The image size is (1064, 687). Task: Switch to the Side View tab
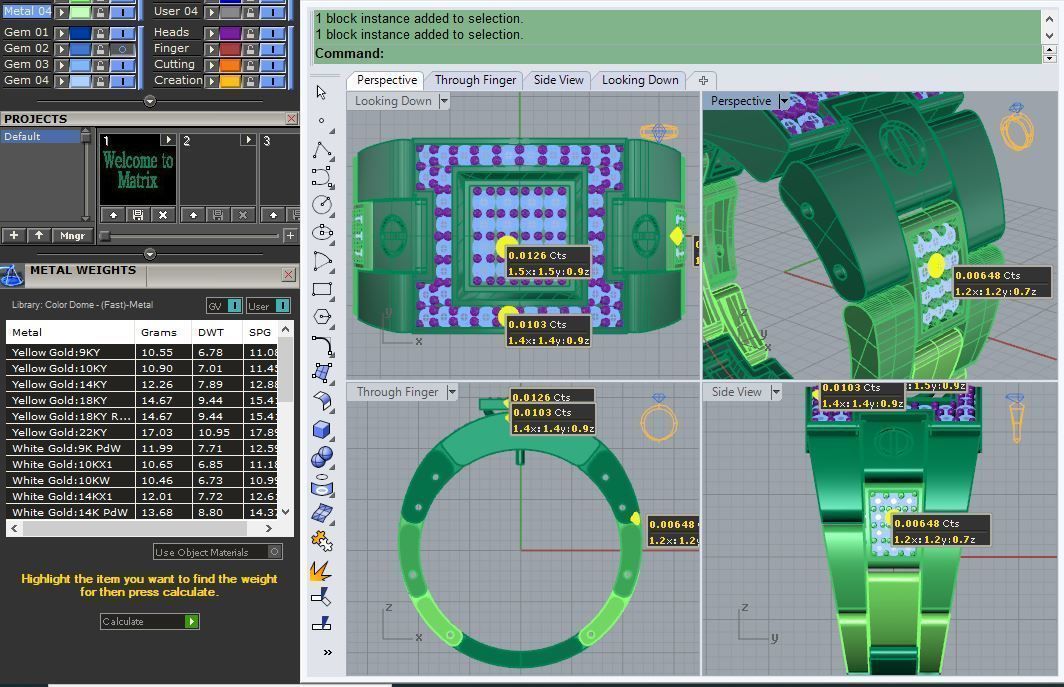[x=558, y=80]
